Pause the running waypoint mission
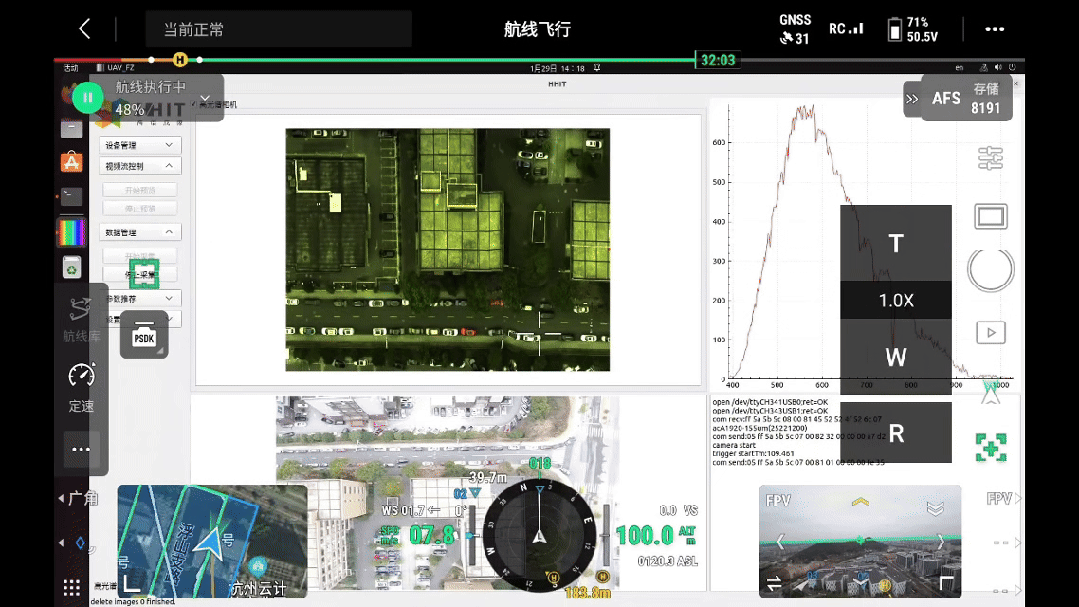This screenshot has width=1079, height=607. click(88, 97)
